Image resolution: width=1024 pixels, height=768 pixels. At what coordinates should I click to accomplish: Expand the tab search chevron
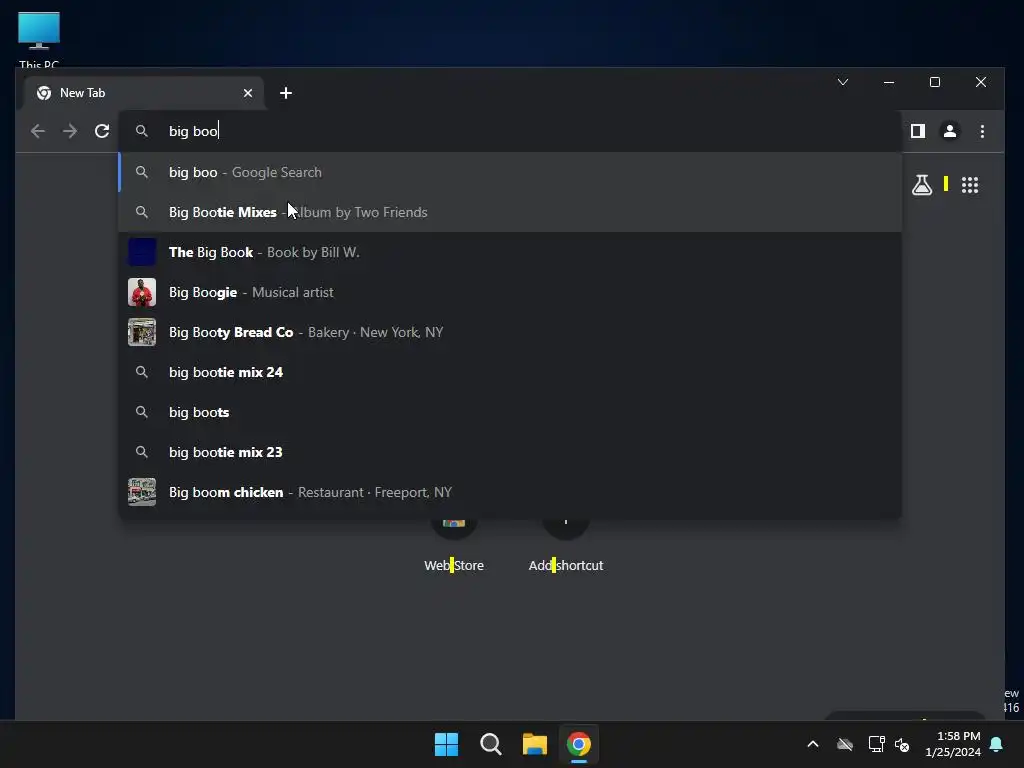843,82
